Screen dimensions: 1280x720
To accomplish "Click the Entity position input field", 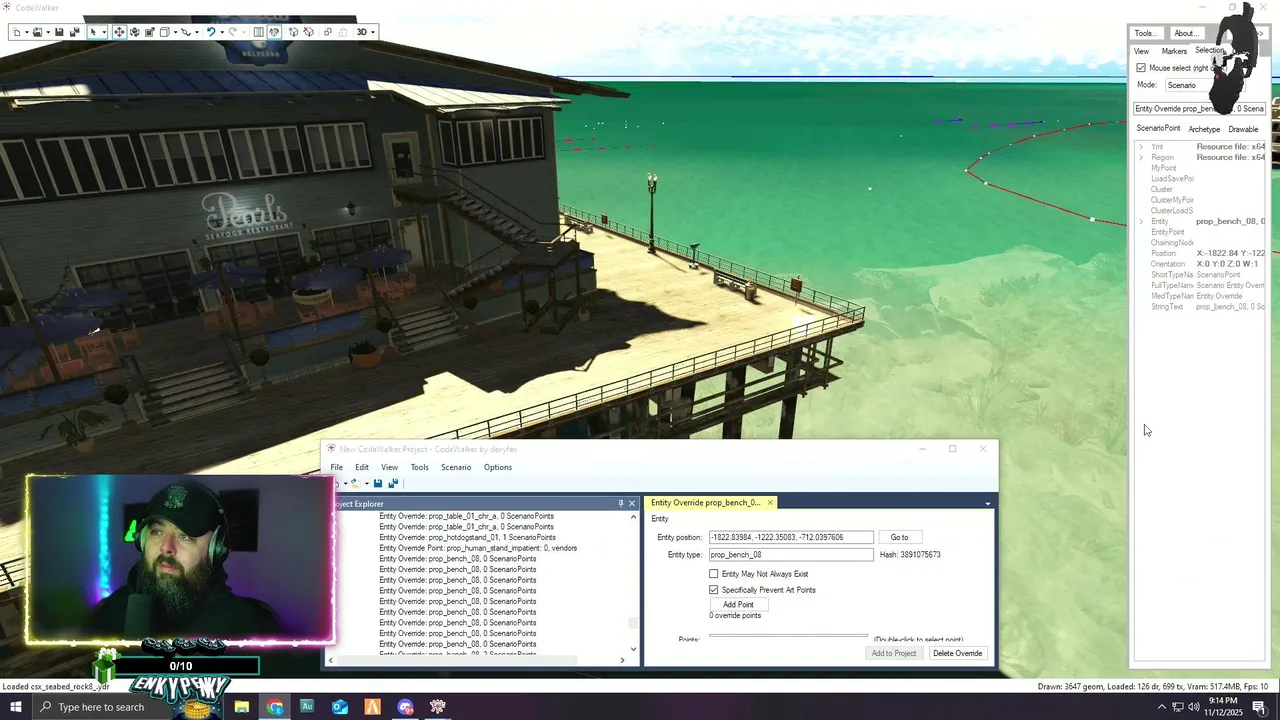I will [791, 537].
